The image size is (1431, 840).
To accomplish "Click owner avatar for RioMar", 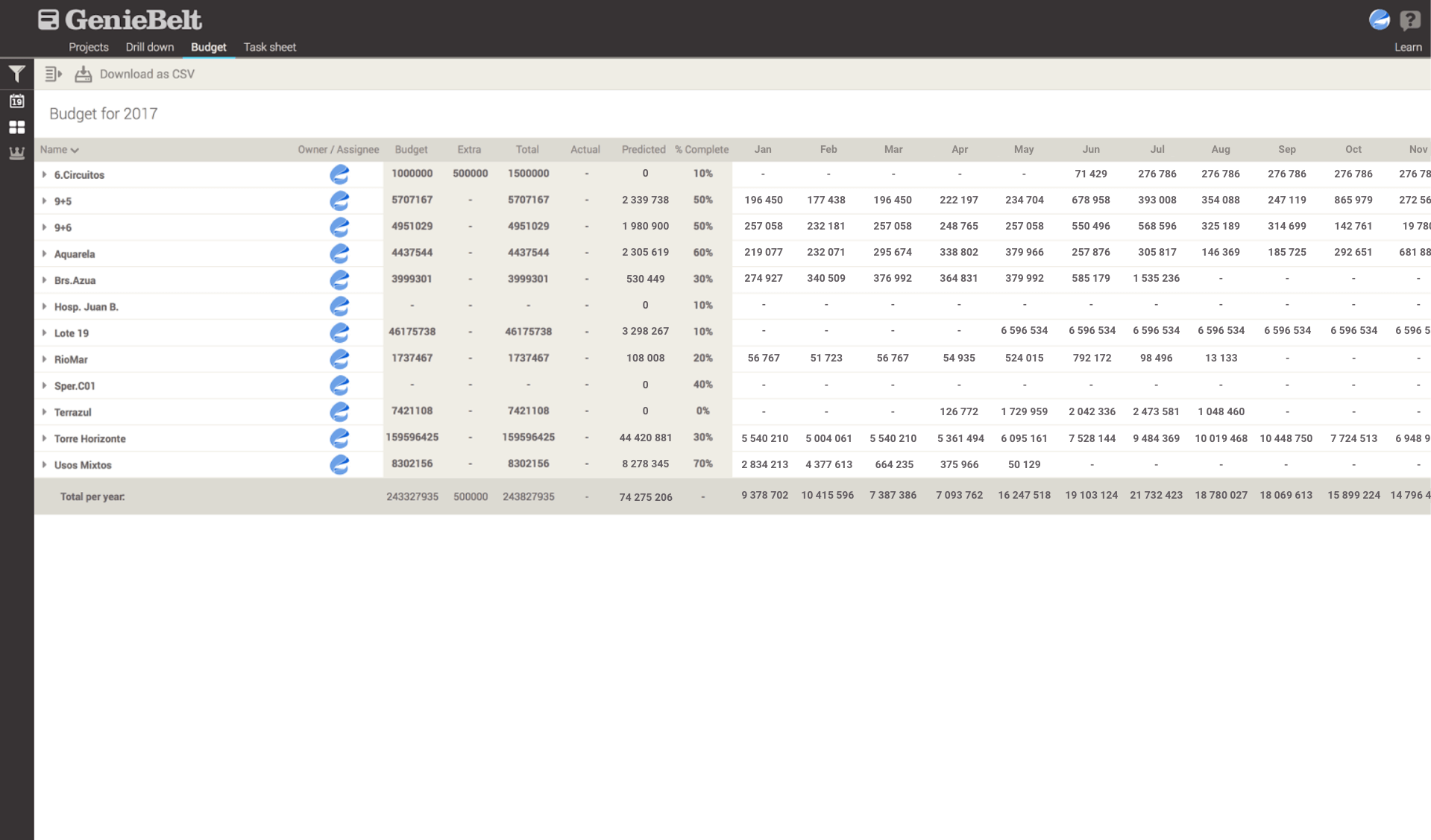I will click(339, 359).
